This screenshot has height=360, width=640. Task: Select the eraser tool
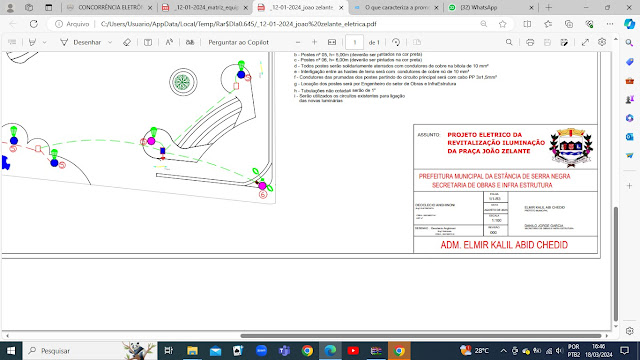[x=127, y=42]
